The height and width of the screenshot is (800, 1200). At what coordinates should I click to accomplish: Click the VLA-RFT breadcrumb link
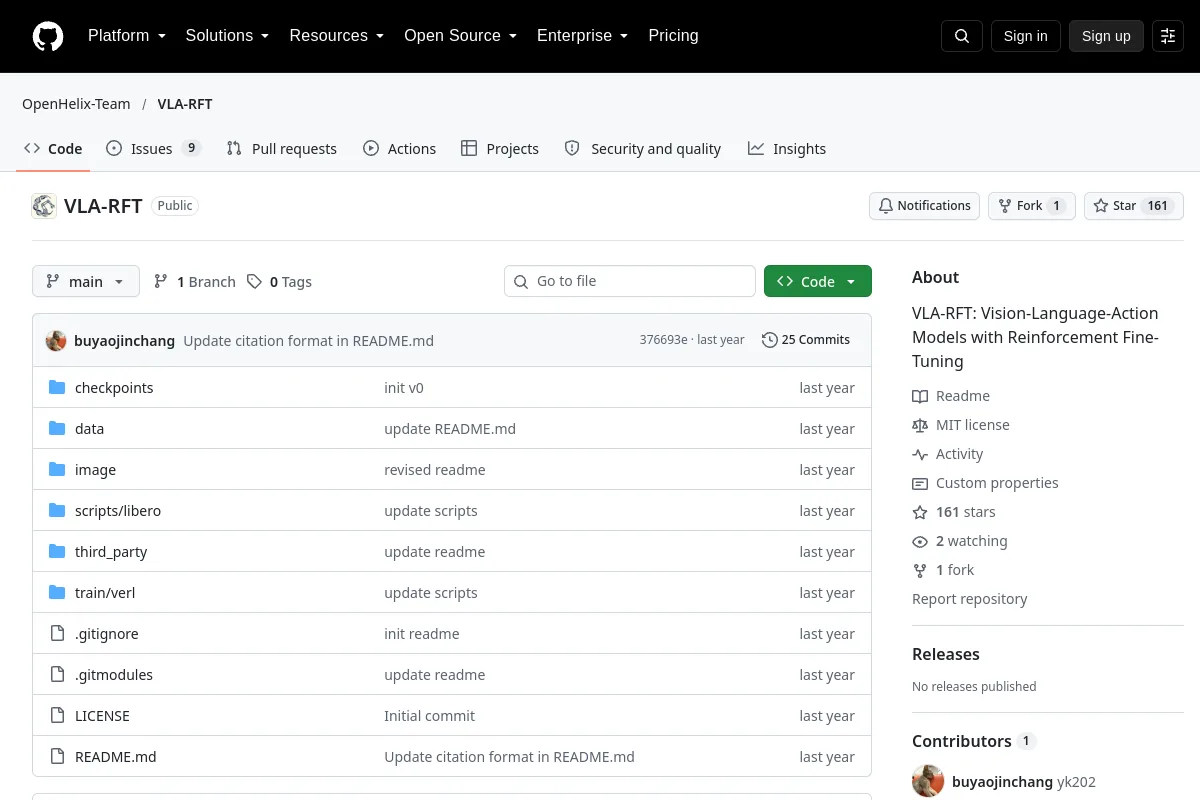click(185, 104)
